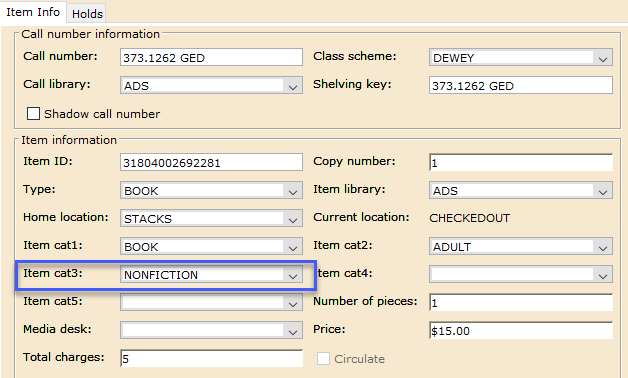This screenshot has height=378, width=628.
Task: Click the Shelving key field
Action: [521, 86]
